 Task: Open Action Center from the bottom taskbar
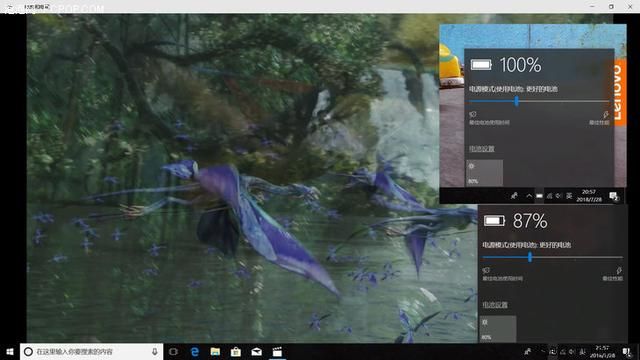[627, 351]
